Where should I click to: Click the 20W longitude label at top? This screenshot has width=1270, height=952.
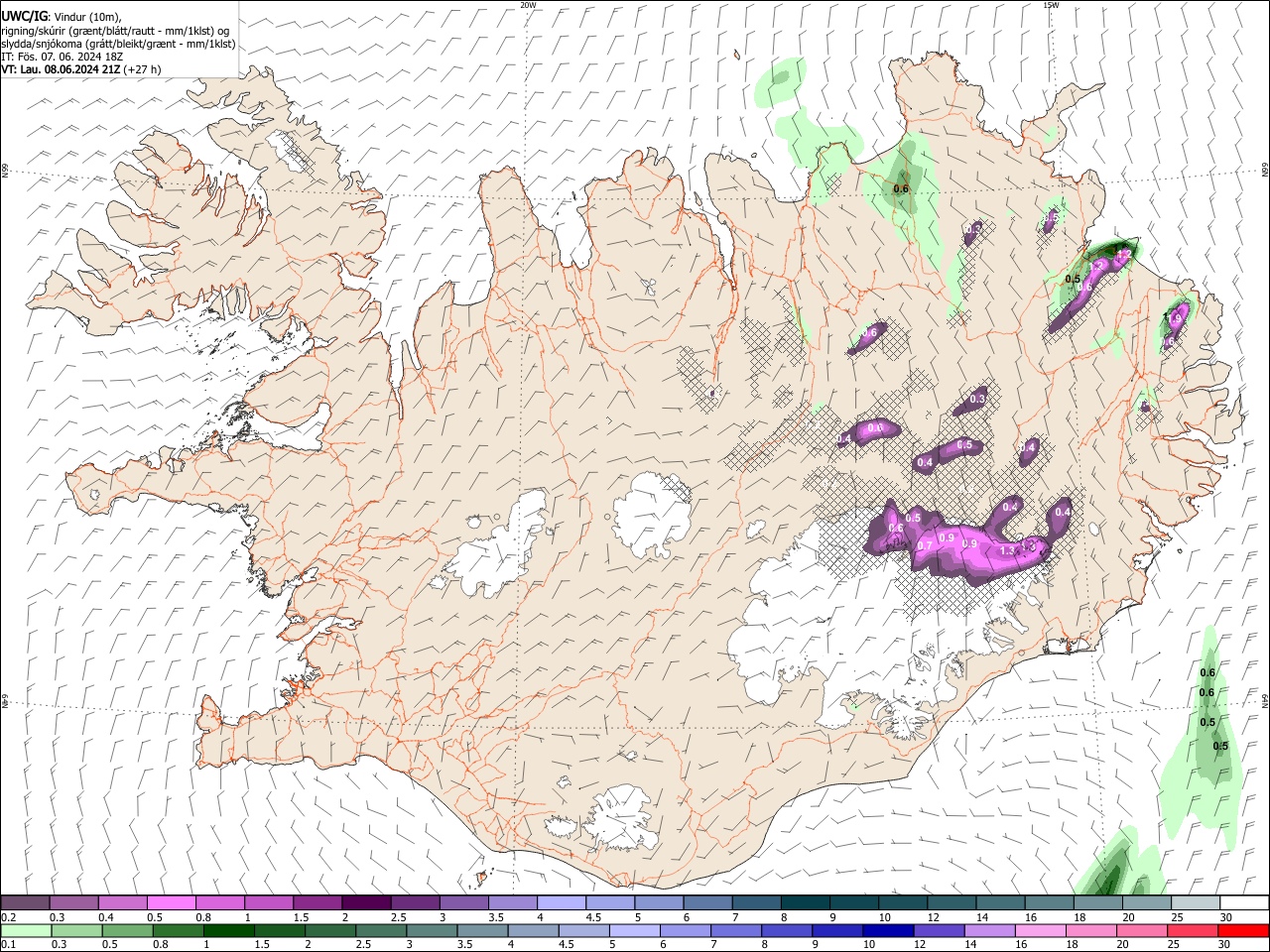coord(528,5)
